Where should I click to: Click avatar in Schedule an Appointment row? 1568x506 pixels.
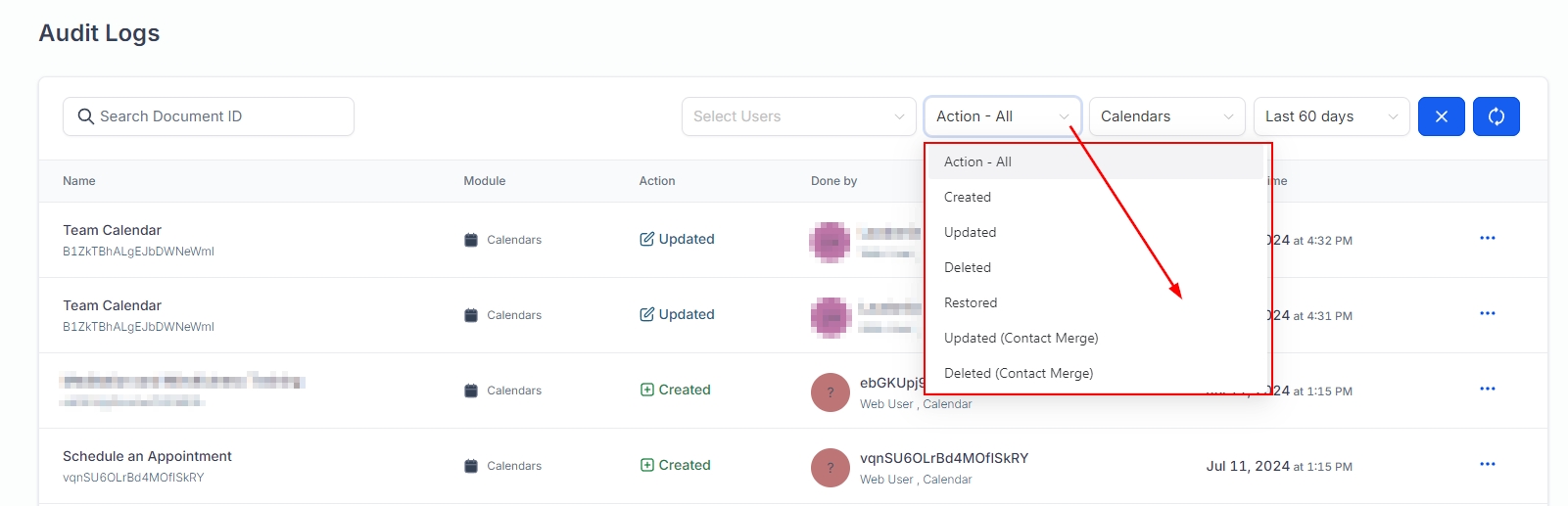point(830,468)
